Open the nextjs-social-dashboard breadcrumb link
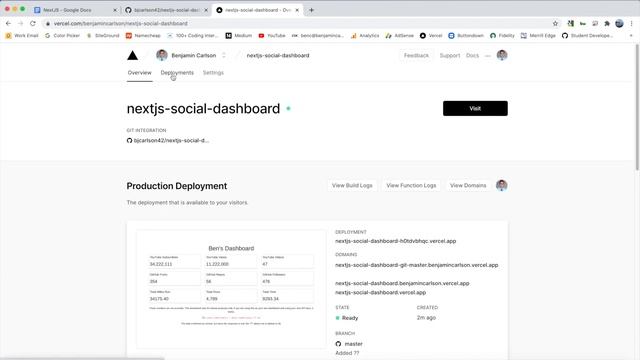 click(278, 56)
